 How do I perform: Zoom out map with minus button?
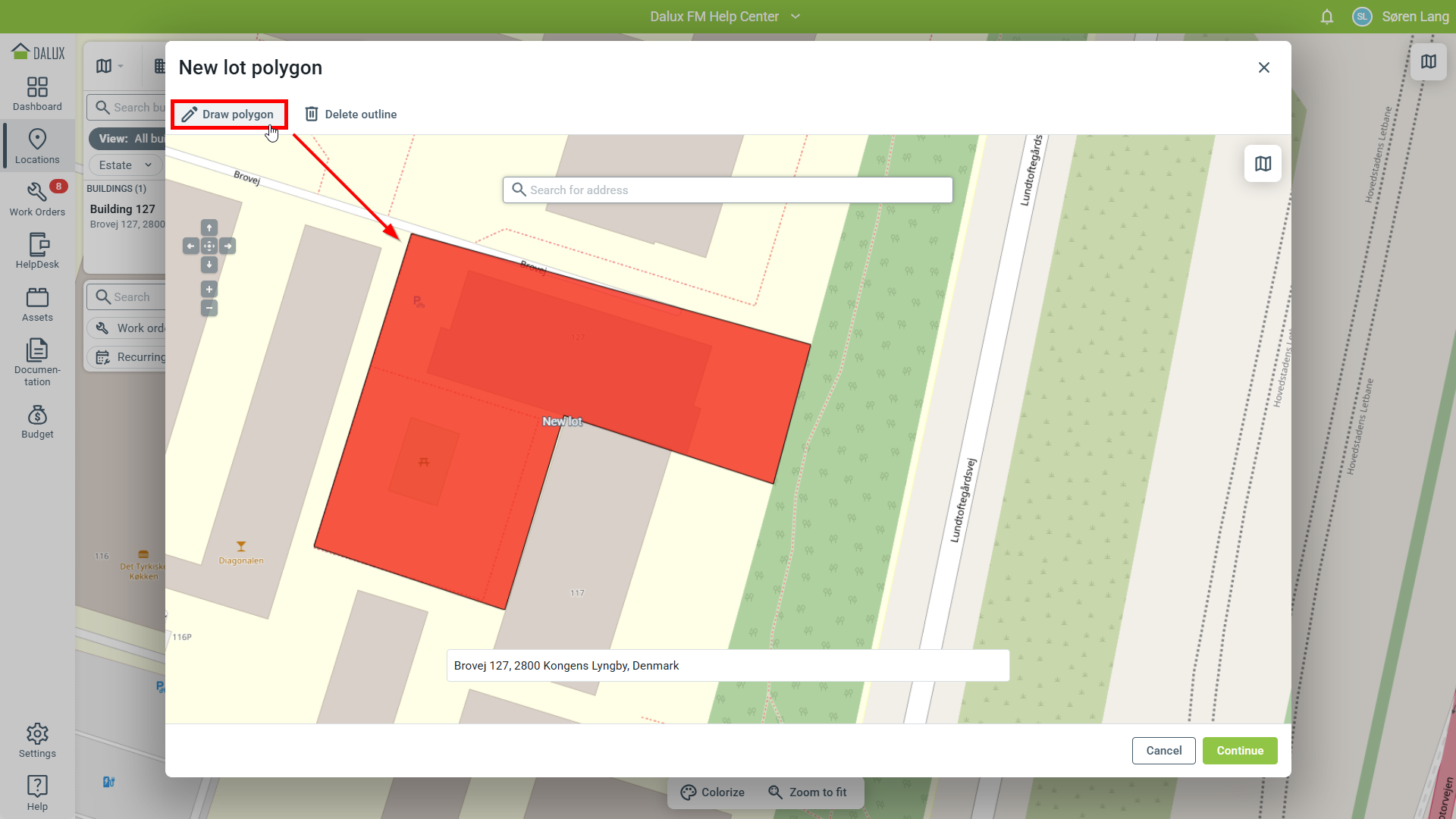[x=209, y=308]
